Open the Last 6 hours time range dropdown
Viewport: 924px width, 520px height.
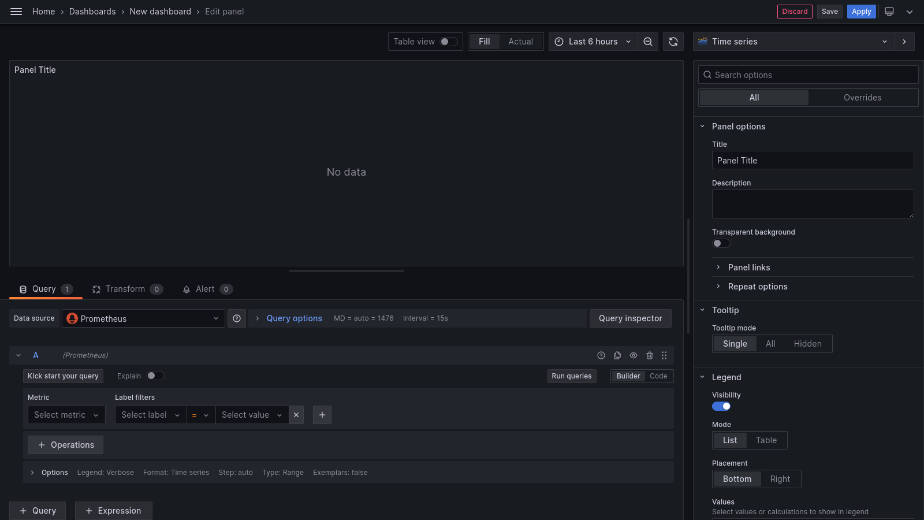[x=594, y=42]
